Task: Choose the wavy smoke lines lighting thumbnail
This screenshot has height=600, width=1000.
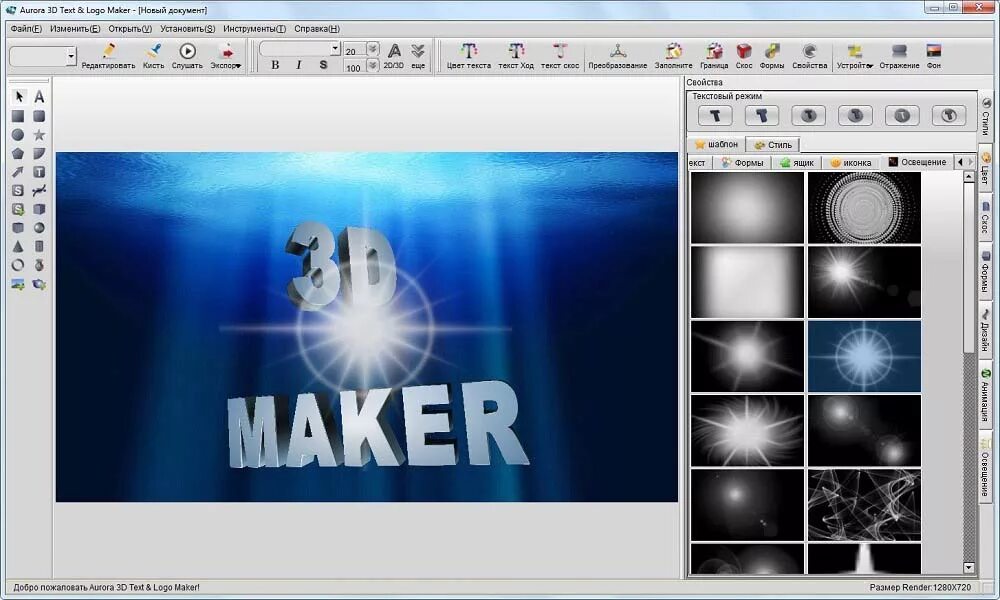Action: click(x=864, y=504)
